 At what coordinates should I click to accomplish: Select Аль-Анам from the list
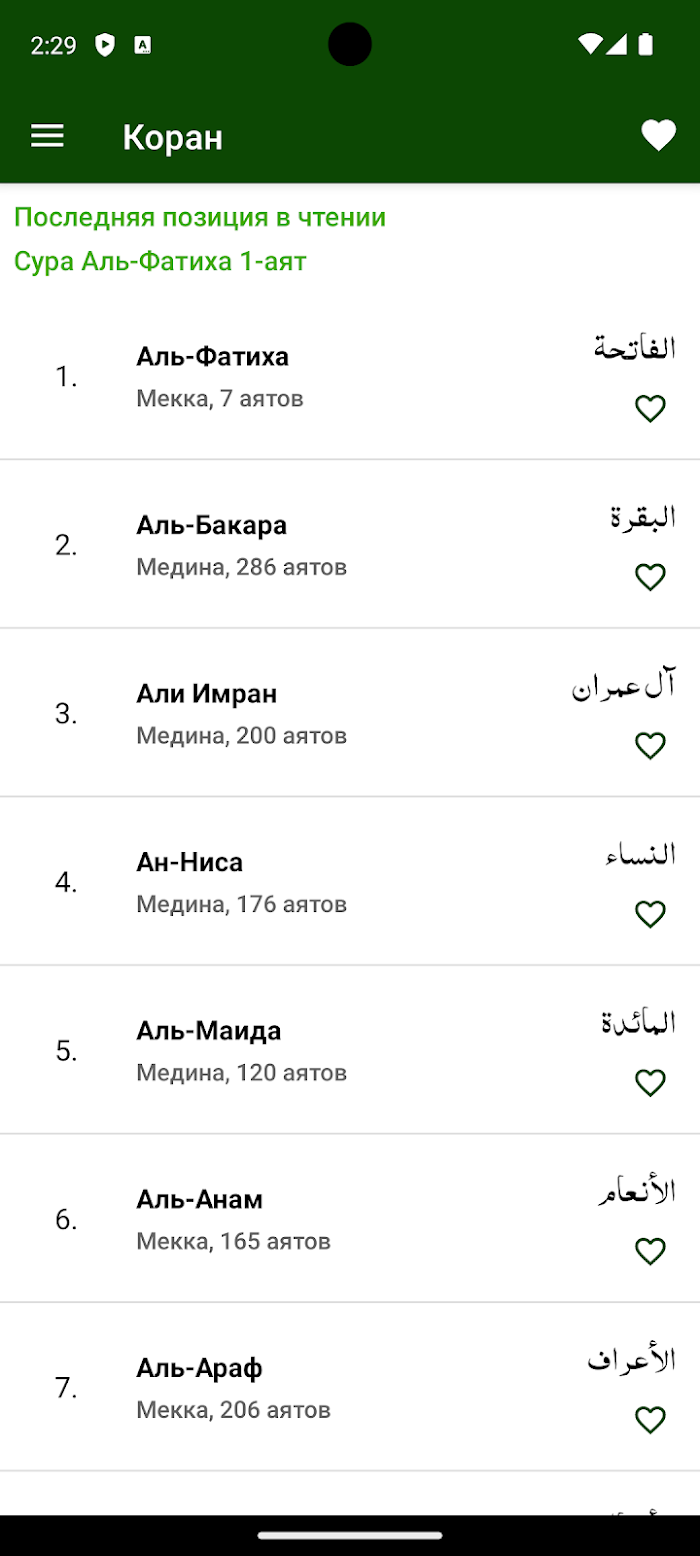point(350,1219)
